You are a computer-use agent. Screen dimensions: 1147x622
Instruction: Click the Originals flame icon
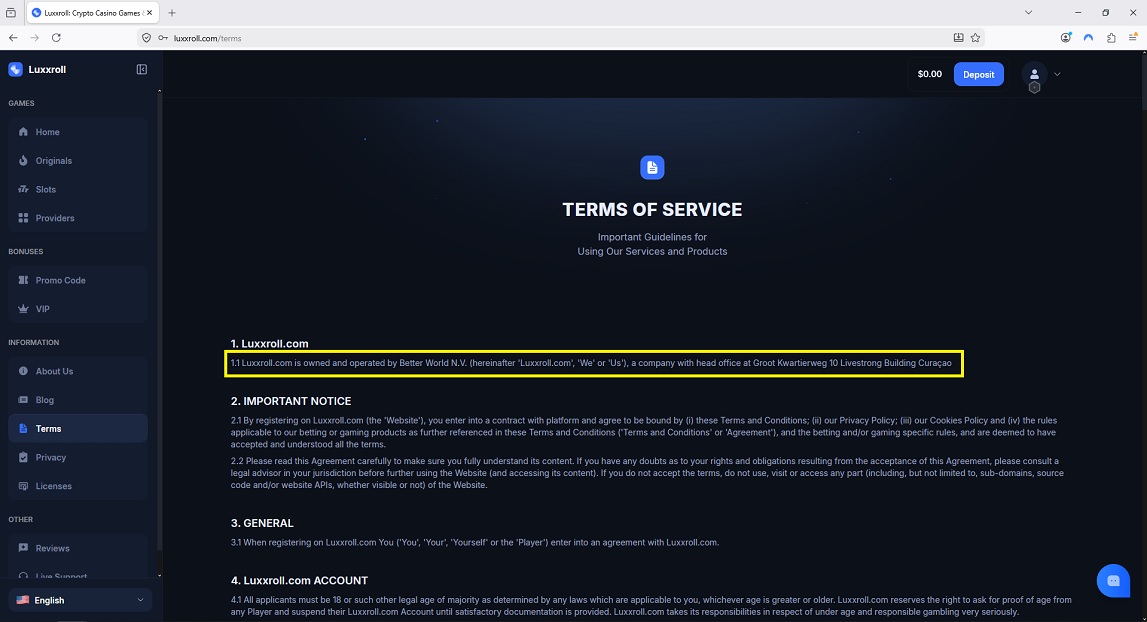[x=23, y=160]
